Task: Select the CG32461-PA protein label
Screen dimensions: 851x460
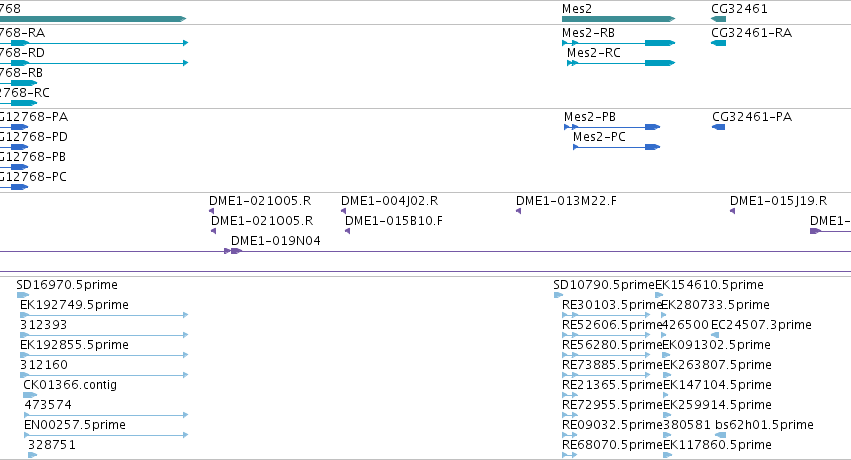Action: [x=752, y=117]
